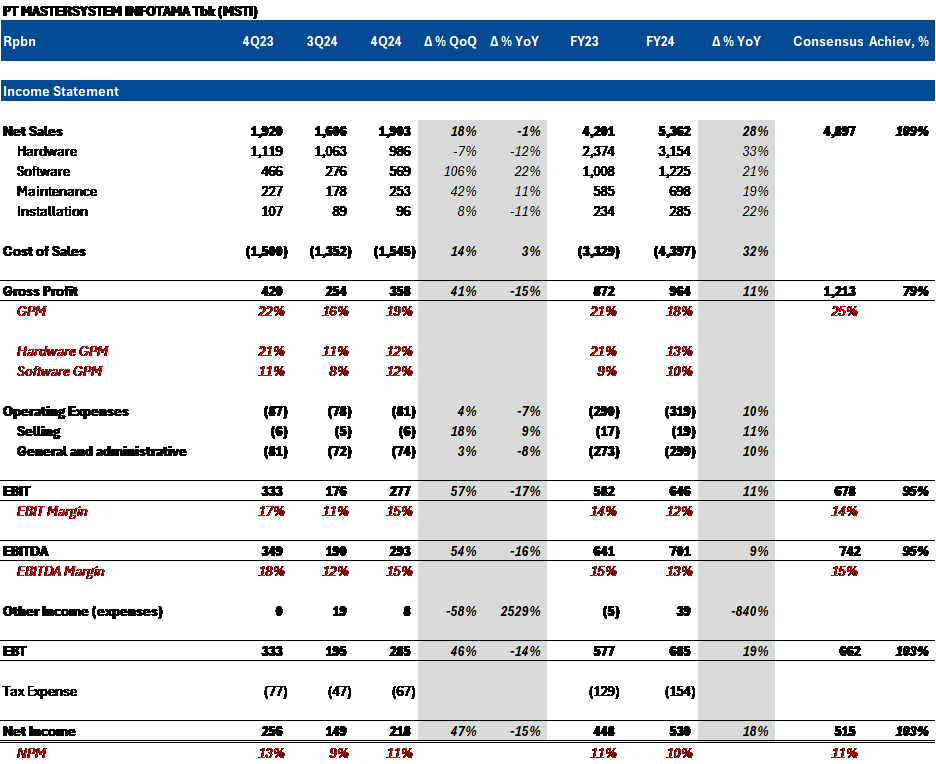This screenshot has width=936, height=764.
Task: Click EBITDA consensus value '742'
Action: pos(849,551)
